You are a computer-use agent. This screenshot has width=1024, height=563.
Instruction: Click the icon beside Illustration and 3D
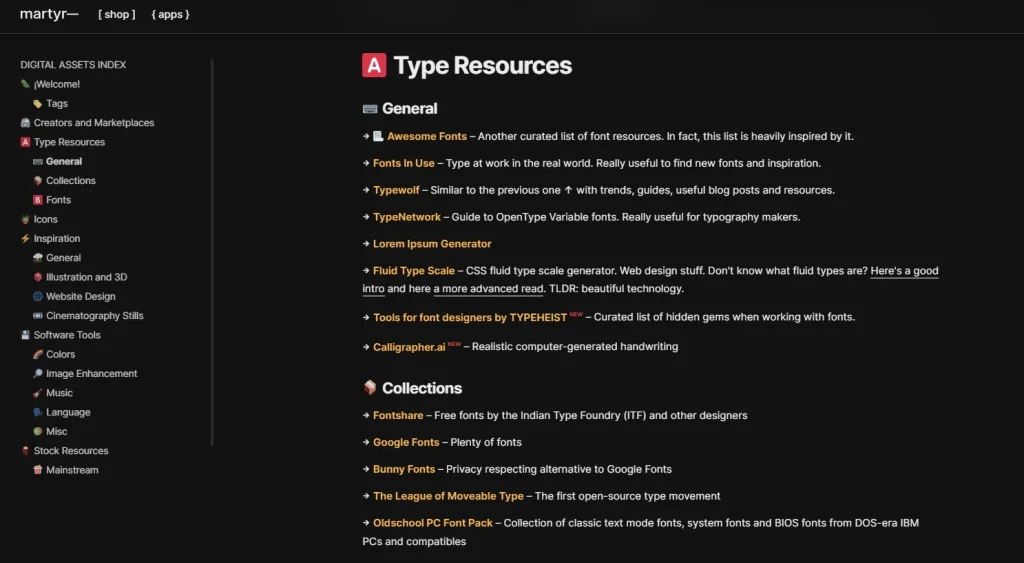coord(38,277)
